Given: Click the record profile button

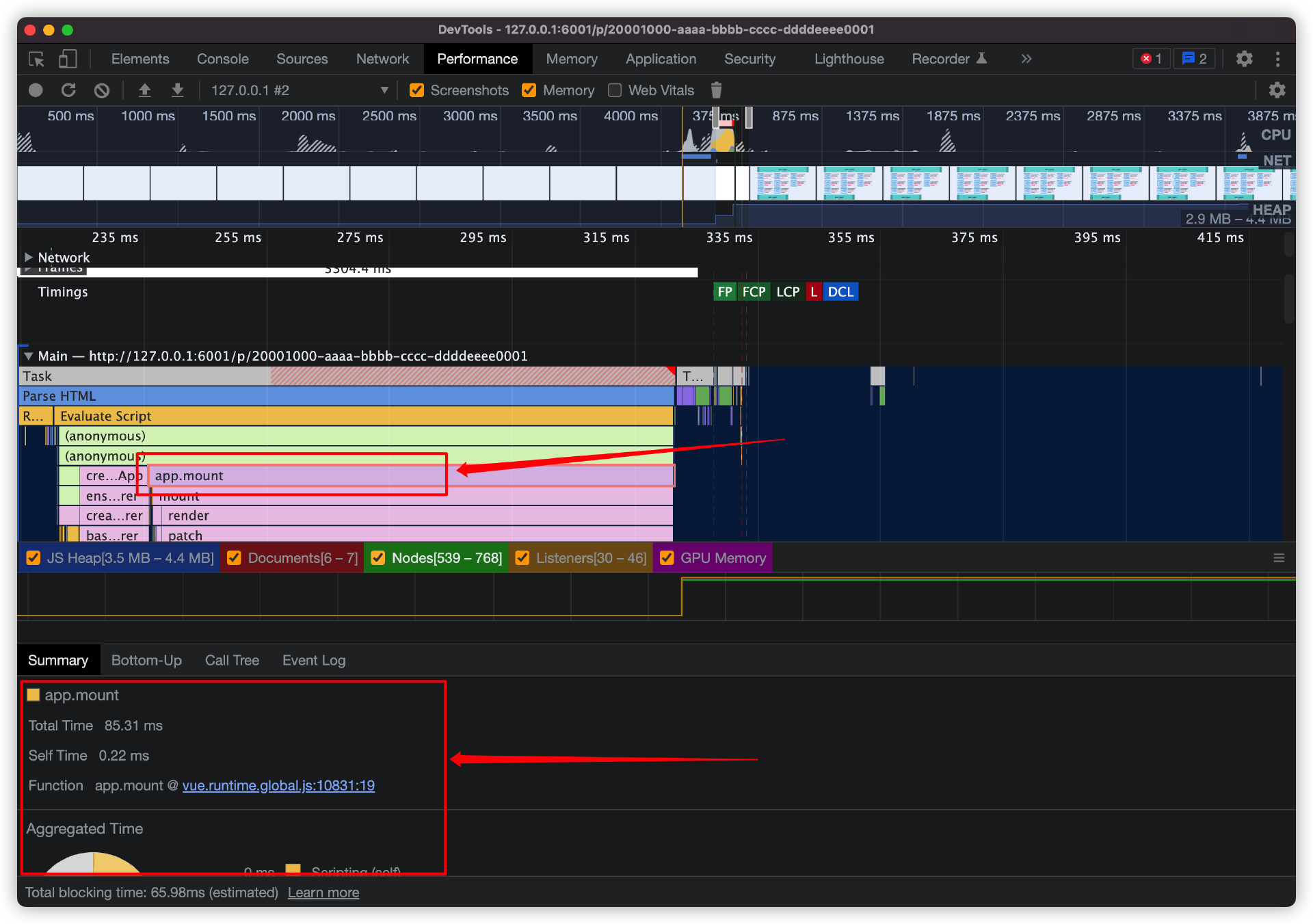Looking at the screenshot, I should [36, 90].
